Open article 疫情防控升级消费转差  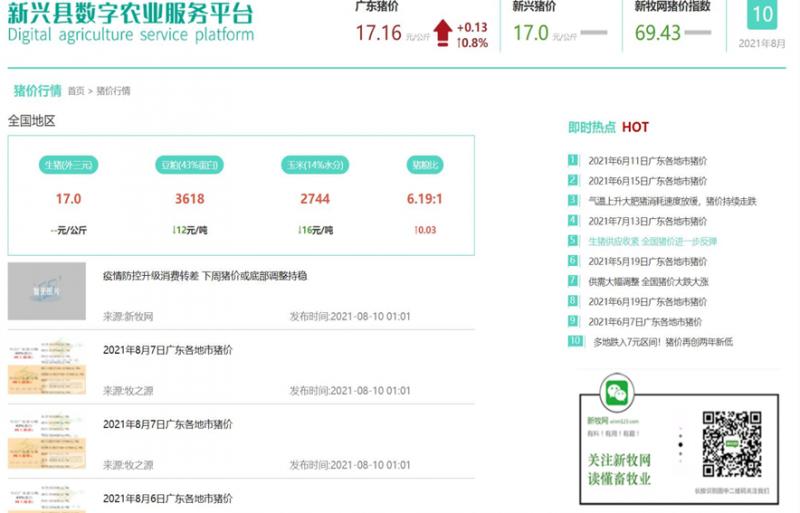204,275
